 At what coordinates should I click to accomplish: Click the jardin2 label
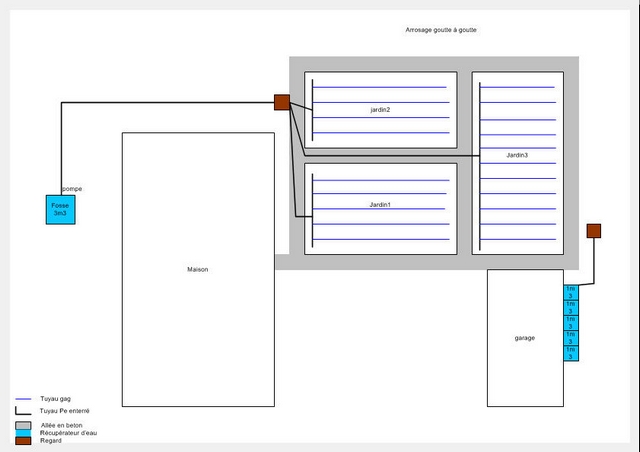(380, 109)
